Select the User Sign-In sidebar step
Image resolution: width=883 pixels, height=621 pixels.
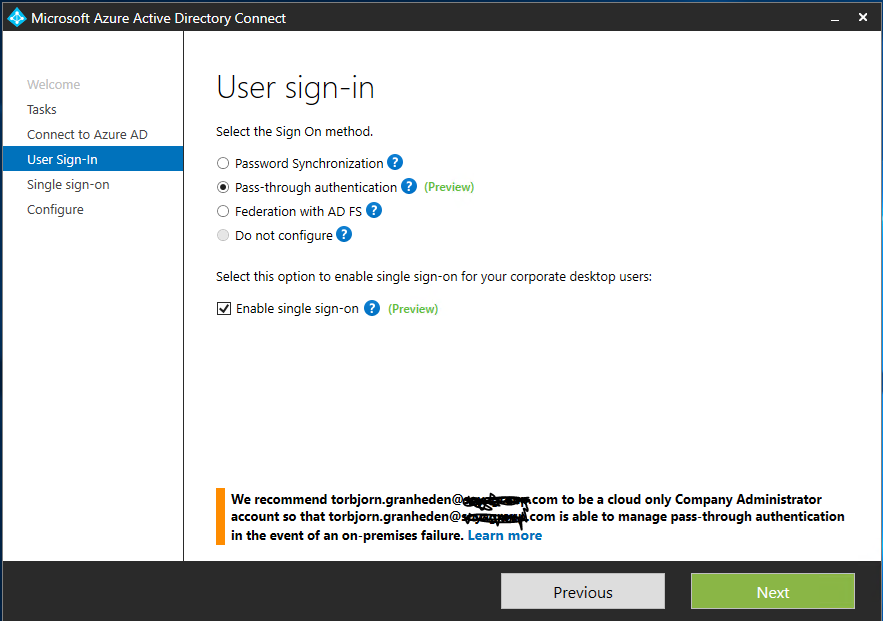click(93, 159)
